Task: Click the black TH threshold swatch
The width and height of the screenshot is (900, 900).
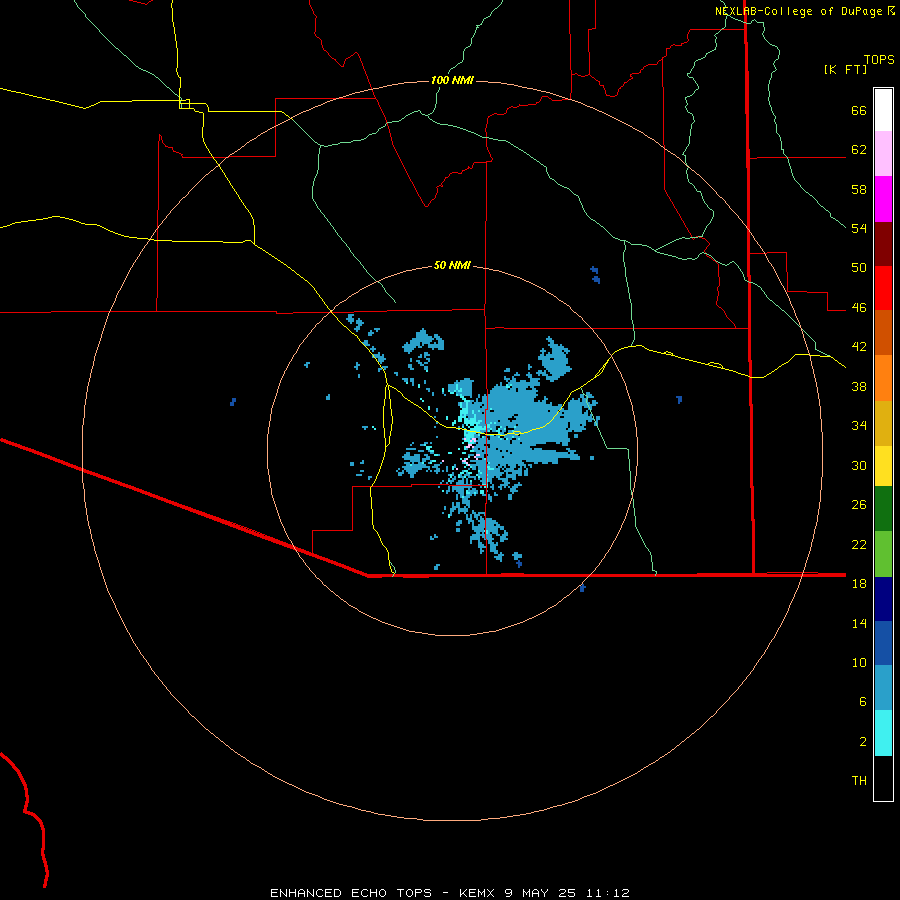Action: 883,778
